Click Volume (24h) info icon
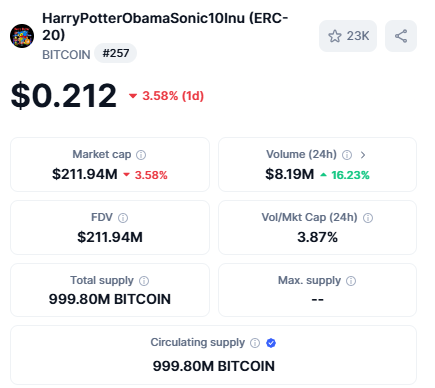The width and height of the screenshot is (435, 388). pyautogui.click(x=347, y=155)
